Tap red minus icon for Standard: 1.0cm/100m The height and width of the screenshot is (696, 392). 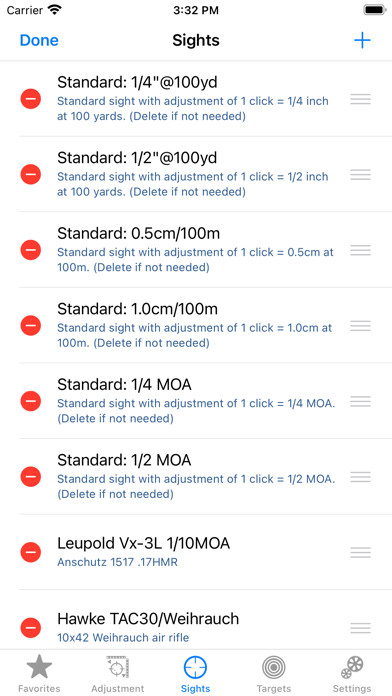(x=31, y=326)
